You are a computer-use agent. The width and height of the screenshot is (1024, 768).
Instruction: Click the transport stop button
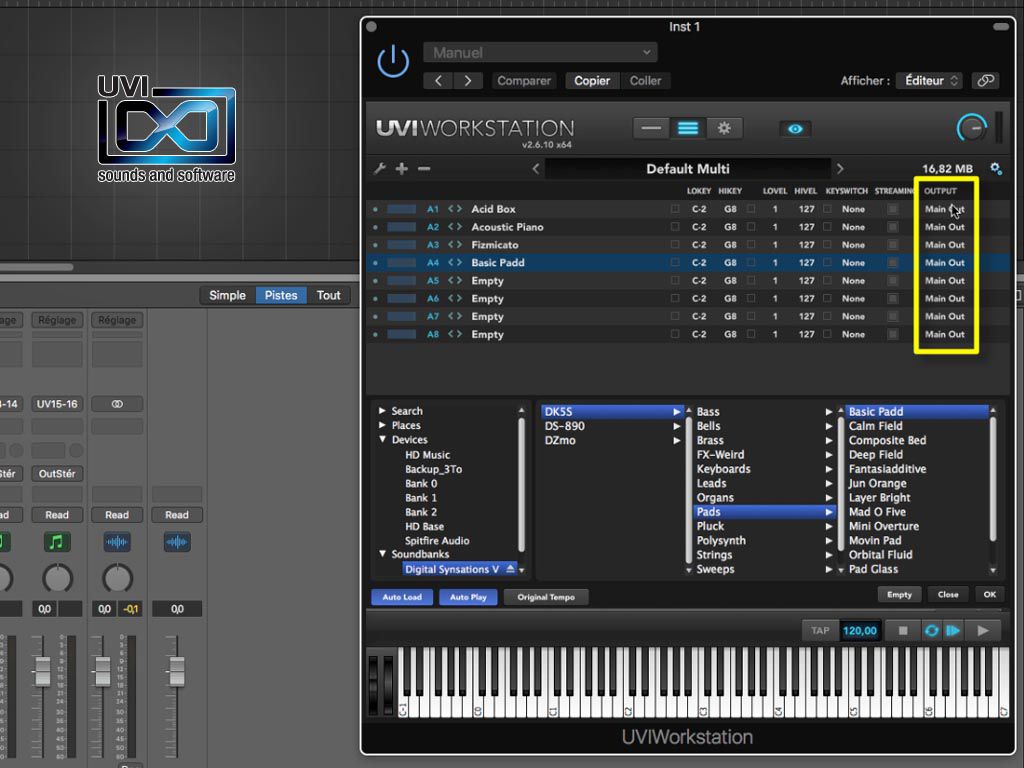903,630
